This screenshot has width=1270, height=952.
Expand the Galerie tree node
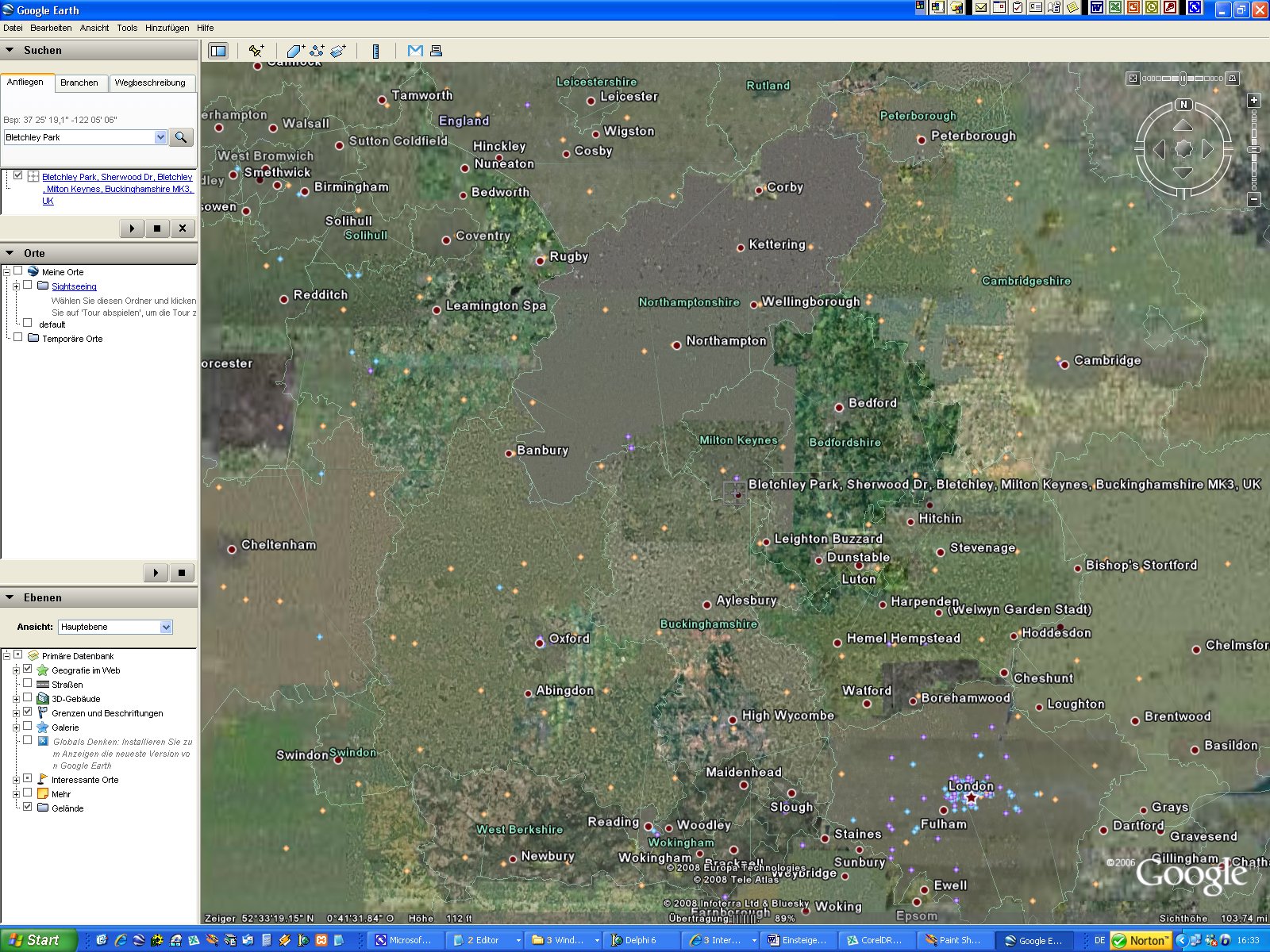(x=16, y=727)
